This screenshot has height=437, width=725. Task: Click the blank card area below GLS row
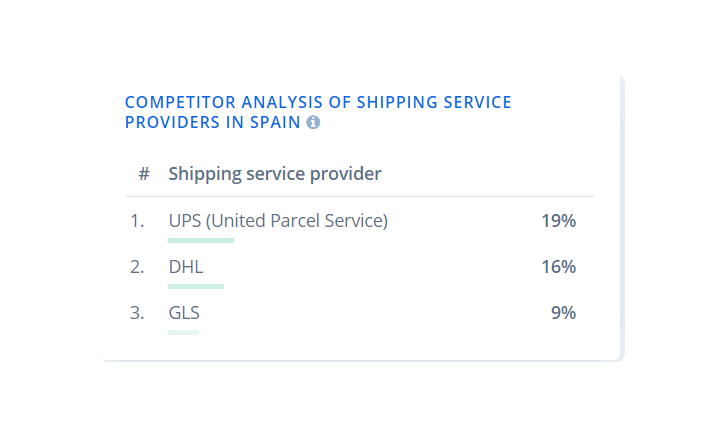360,346
